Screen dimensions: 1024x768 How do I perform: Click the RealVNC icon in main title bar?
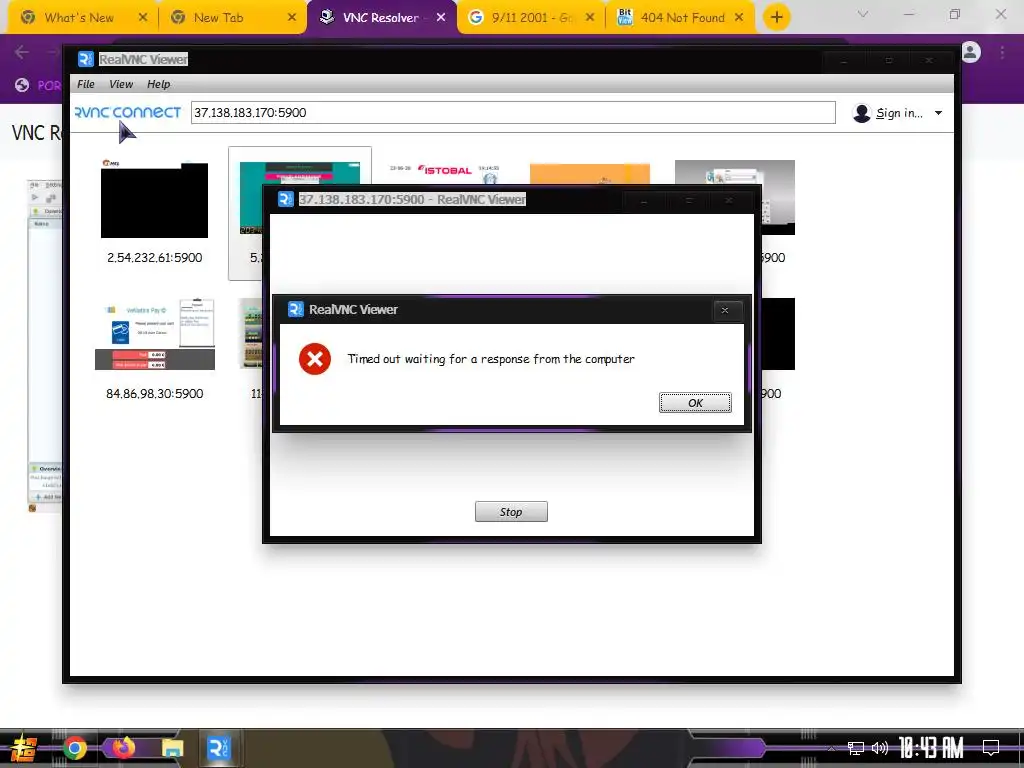click(86, 59)
